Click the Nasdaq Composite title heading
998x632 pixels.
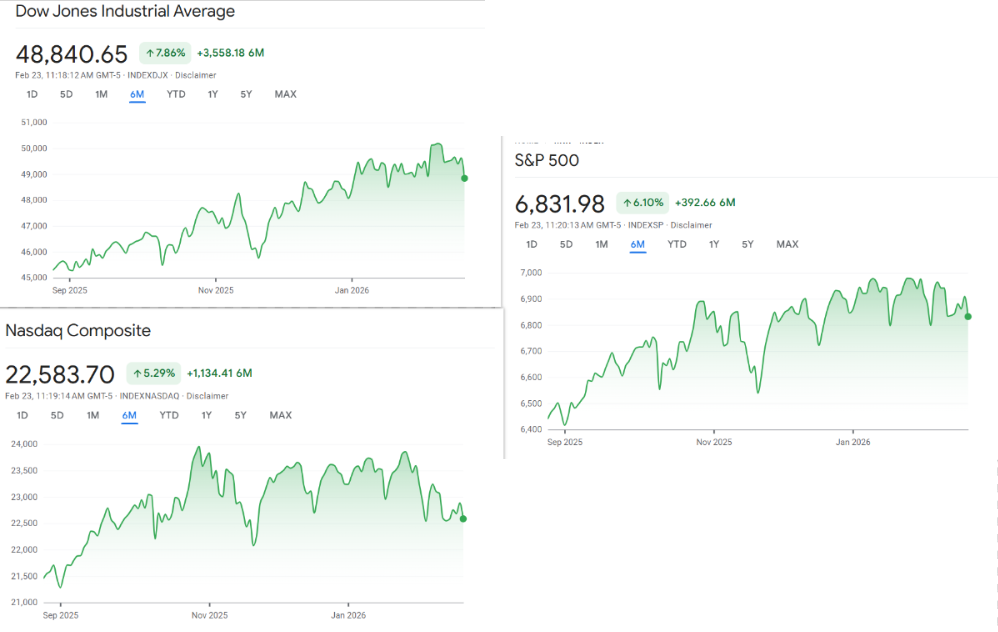pos(78,331)
